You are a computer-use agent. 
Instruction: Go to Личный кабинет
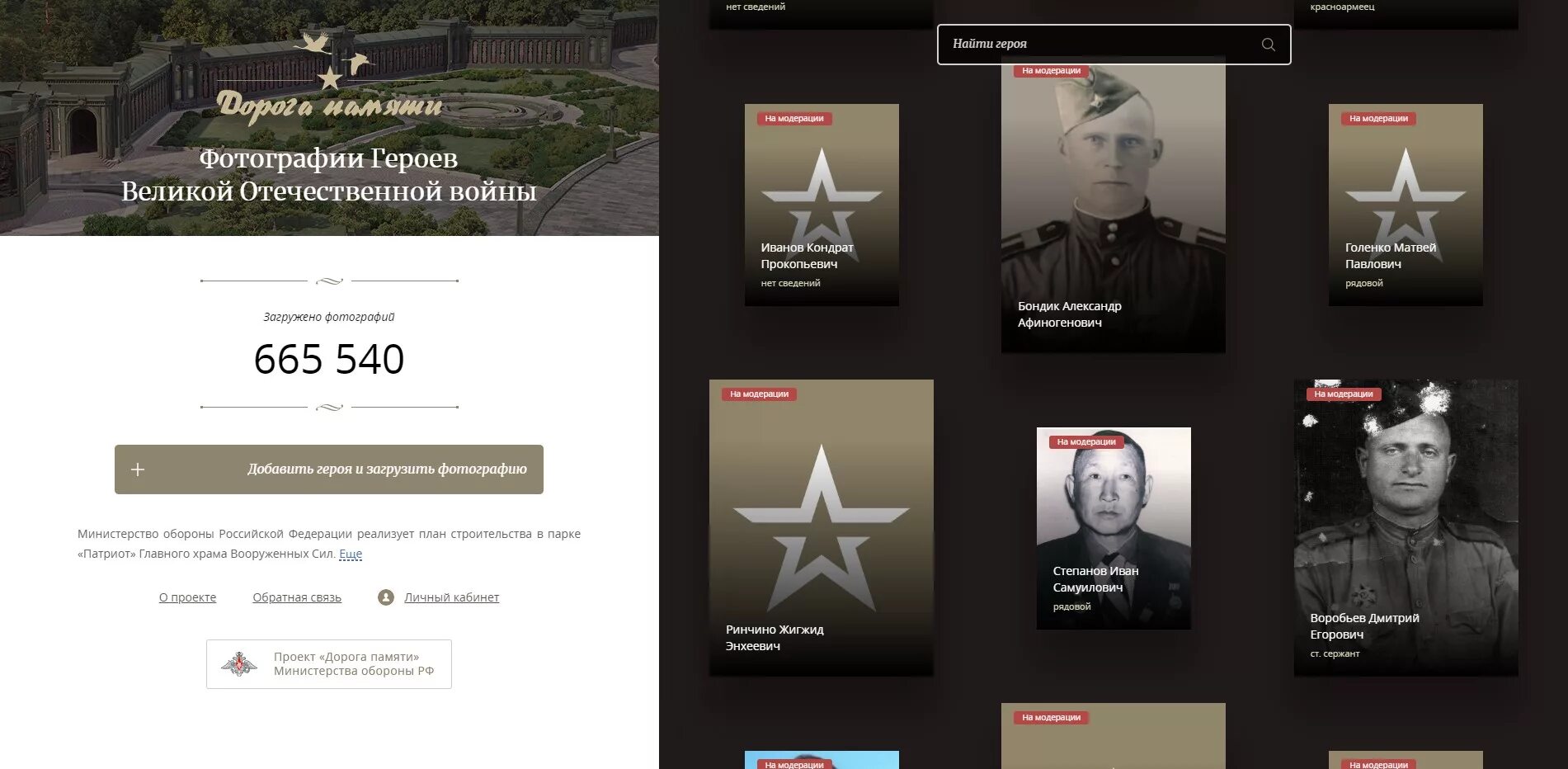click(x=451, y=597)
